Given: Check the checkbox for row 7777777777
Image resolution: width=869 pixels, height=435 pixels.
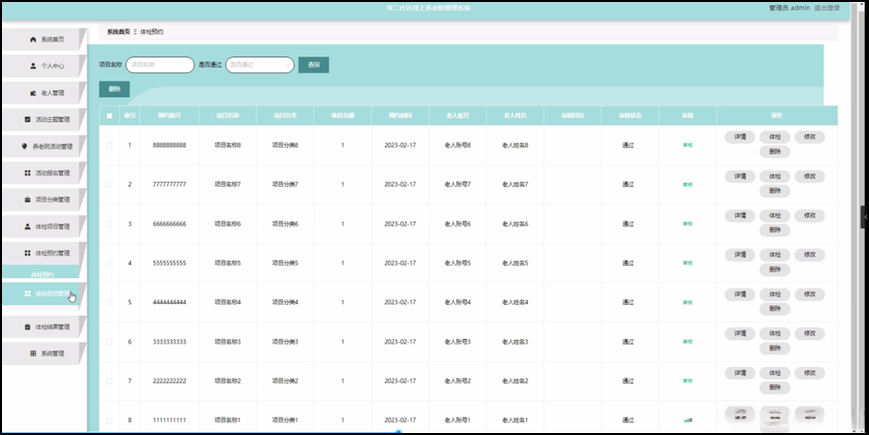Looking at the screenshot, I should click(x=109, y=185).
